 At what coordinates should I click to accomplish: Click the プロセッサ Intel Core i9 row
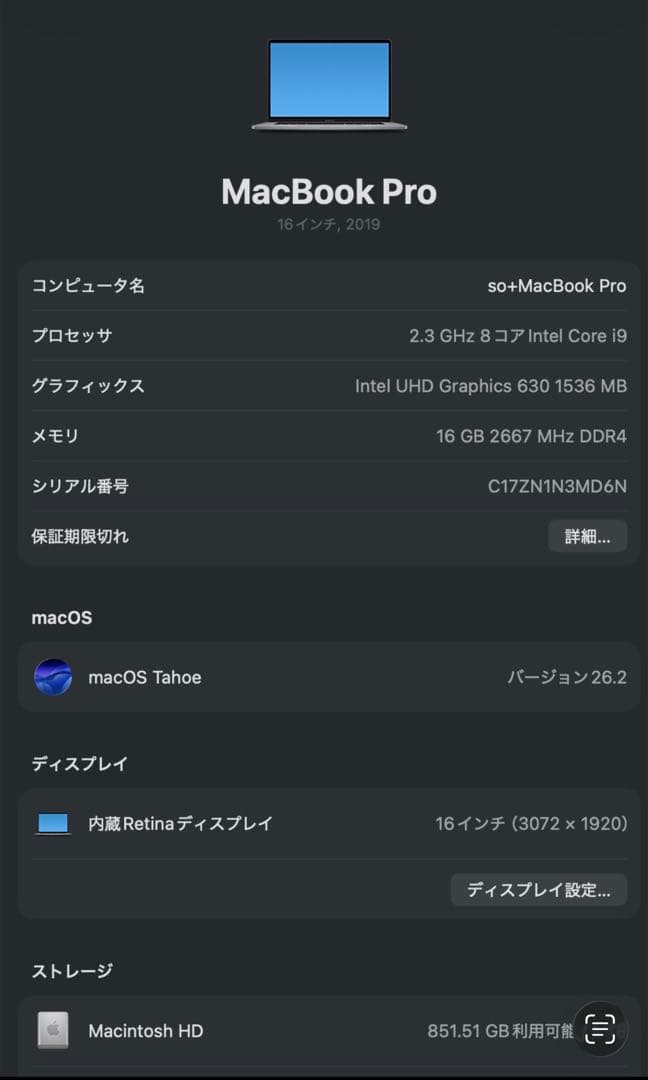[x=324, y=336]
